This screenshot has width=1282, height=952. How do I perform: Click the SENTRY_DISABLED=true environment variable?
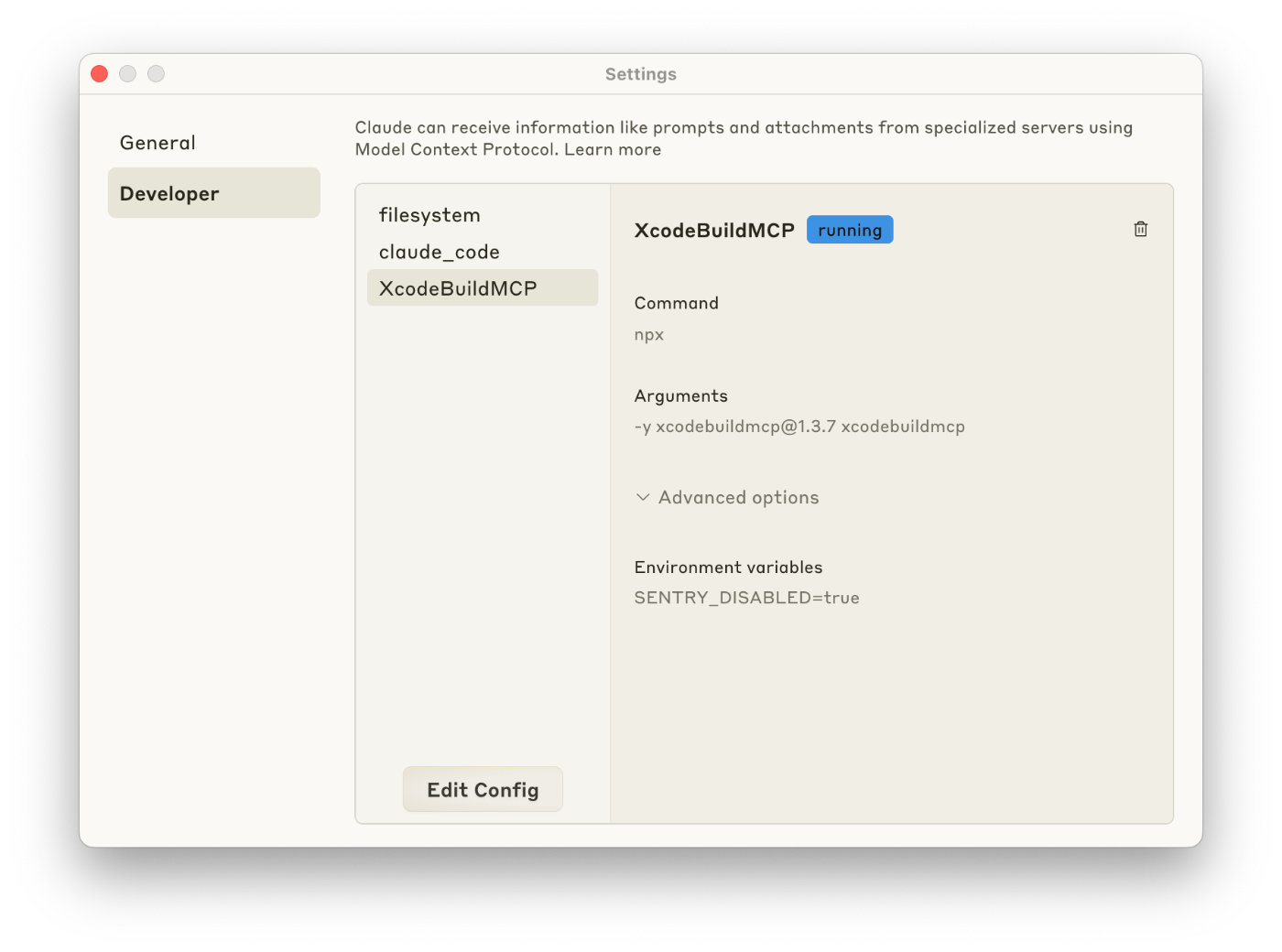(746, 598)
